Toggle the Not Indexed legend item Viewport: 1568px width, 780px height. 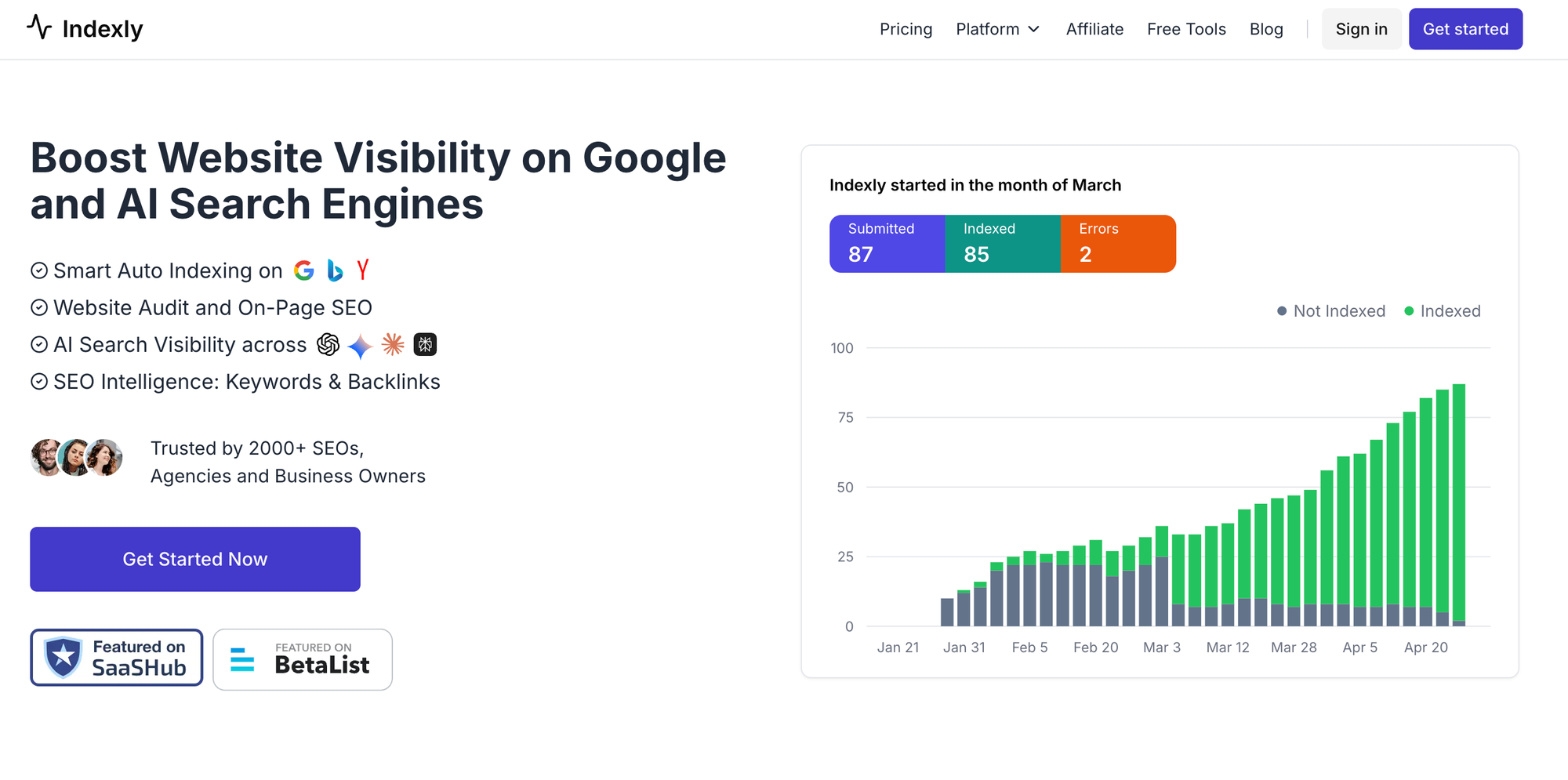point(1330,311)
